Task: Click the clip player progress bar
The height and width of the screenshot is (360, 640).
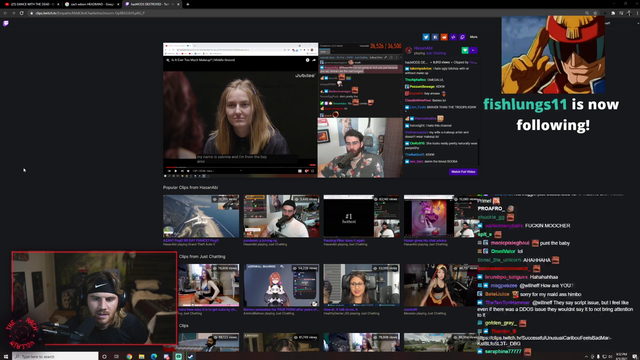Action: point(240,167)
